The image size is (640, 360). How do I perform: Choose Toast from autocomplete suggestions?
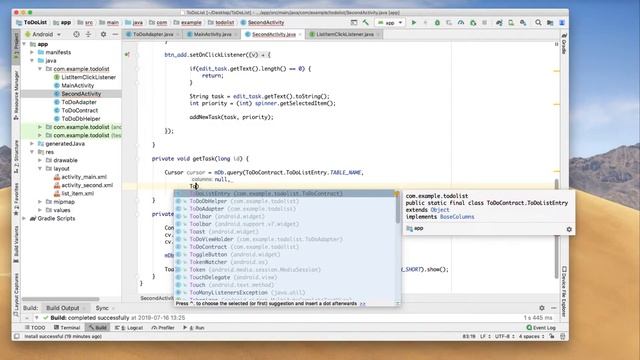286,231
